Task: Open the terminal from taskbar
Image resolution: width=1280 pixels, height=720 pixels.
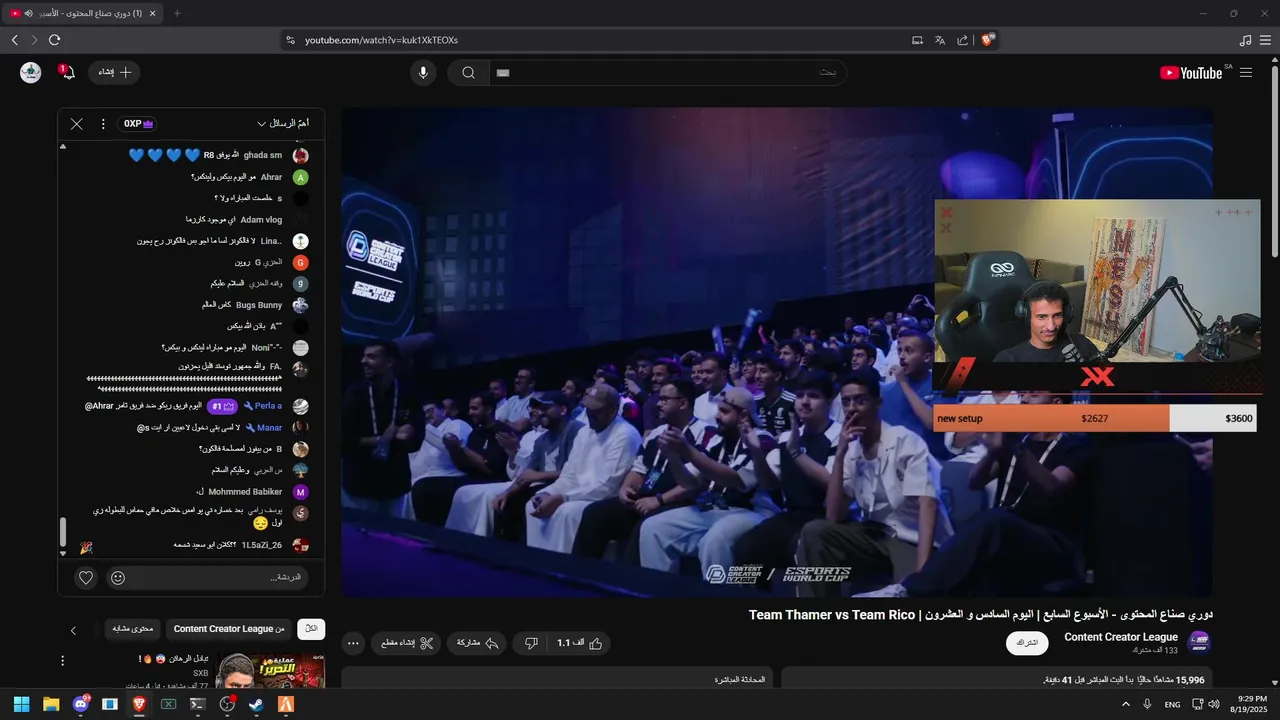Action: 197,704
